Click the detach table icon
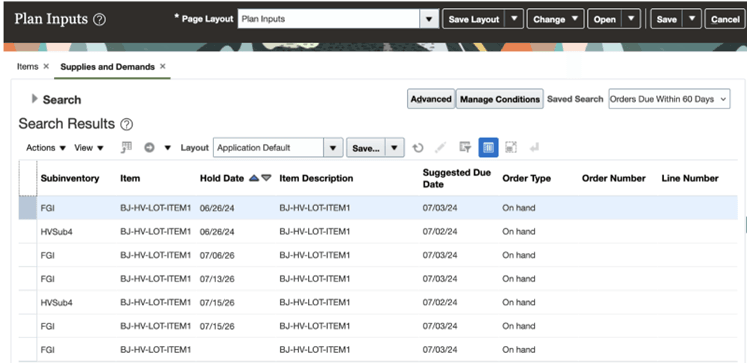The height and width of the screenshot is (363, 747). pyautogui.click(x=511, y=148)
